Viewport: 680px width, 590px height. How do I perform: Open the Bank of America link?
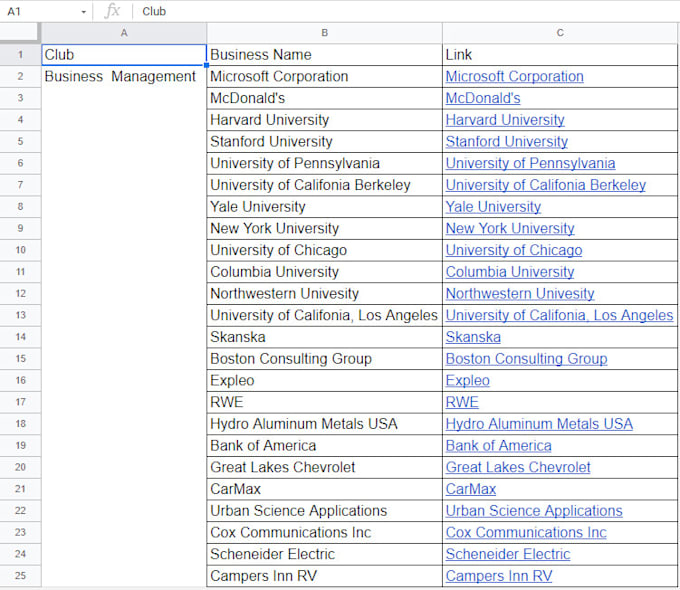pos(498,446)
